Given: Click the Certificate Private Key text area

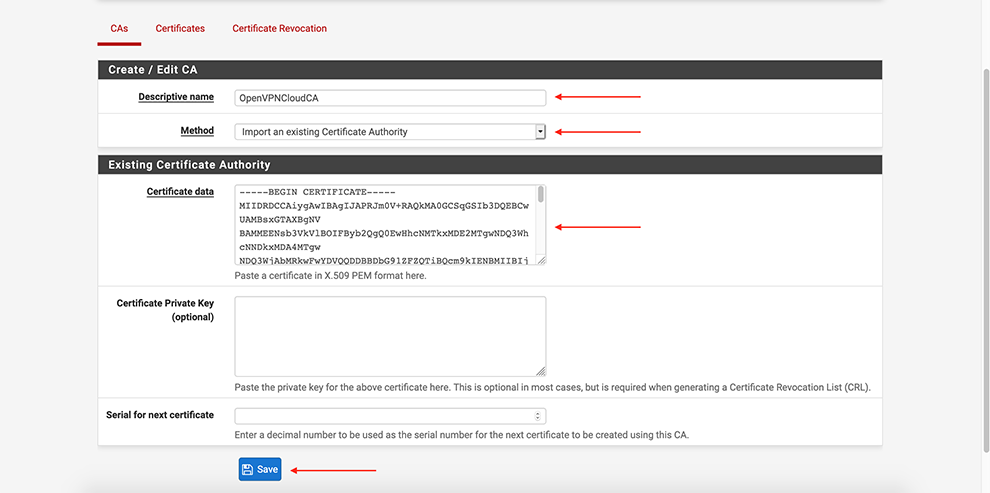Looking at the screenshot, I should [390, 336].
